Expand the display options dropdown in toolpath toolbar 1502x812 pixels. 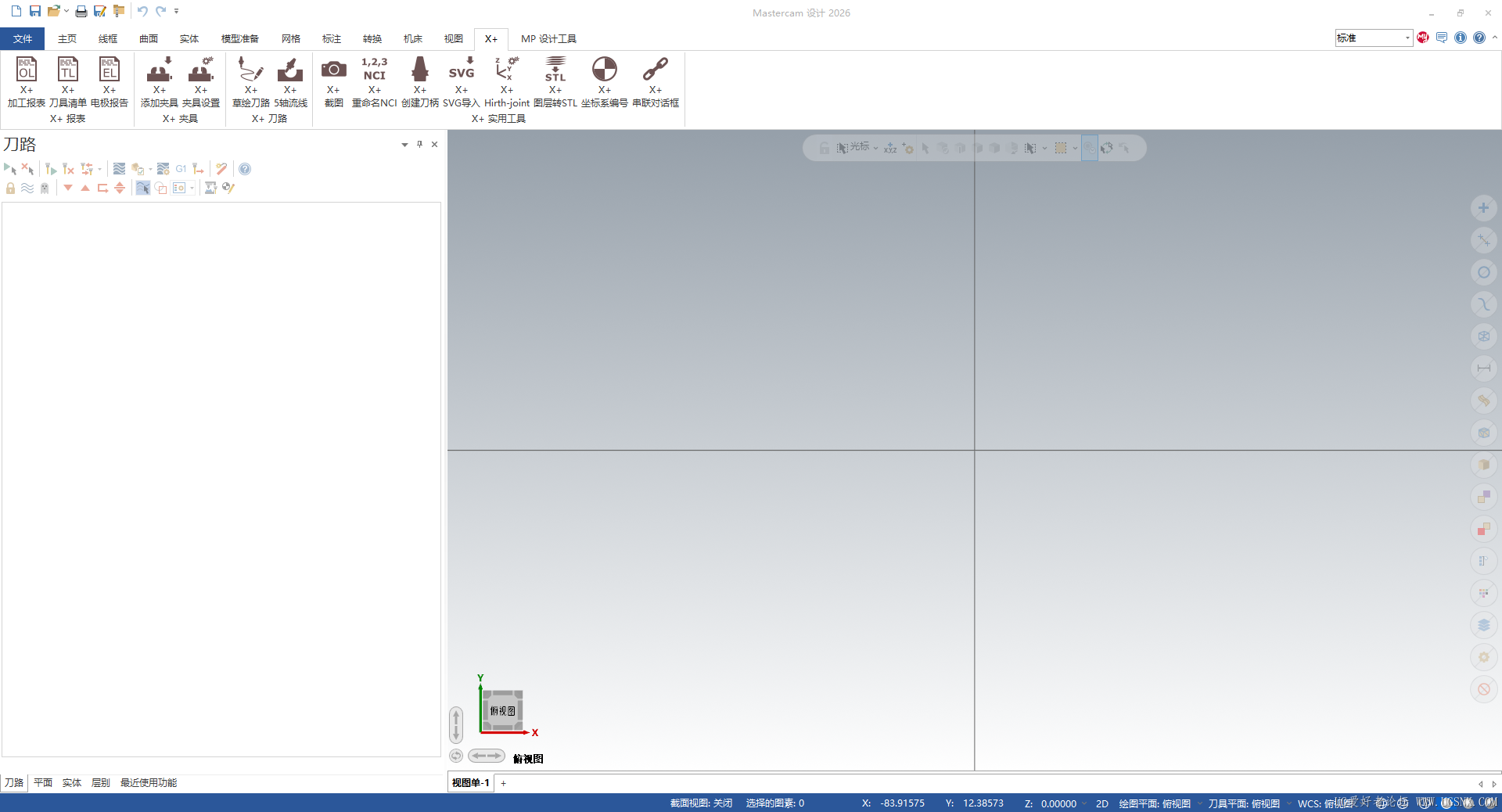[x=192, y=188]
